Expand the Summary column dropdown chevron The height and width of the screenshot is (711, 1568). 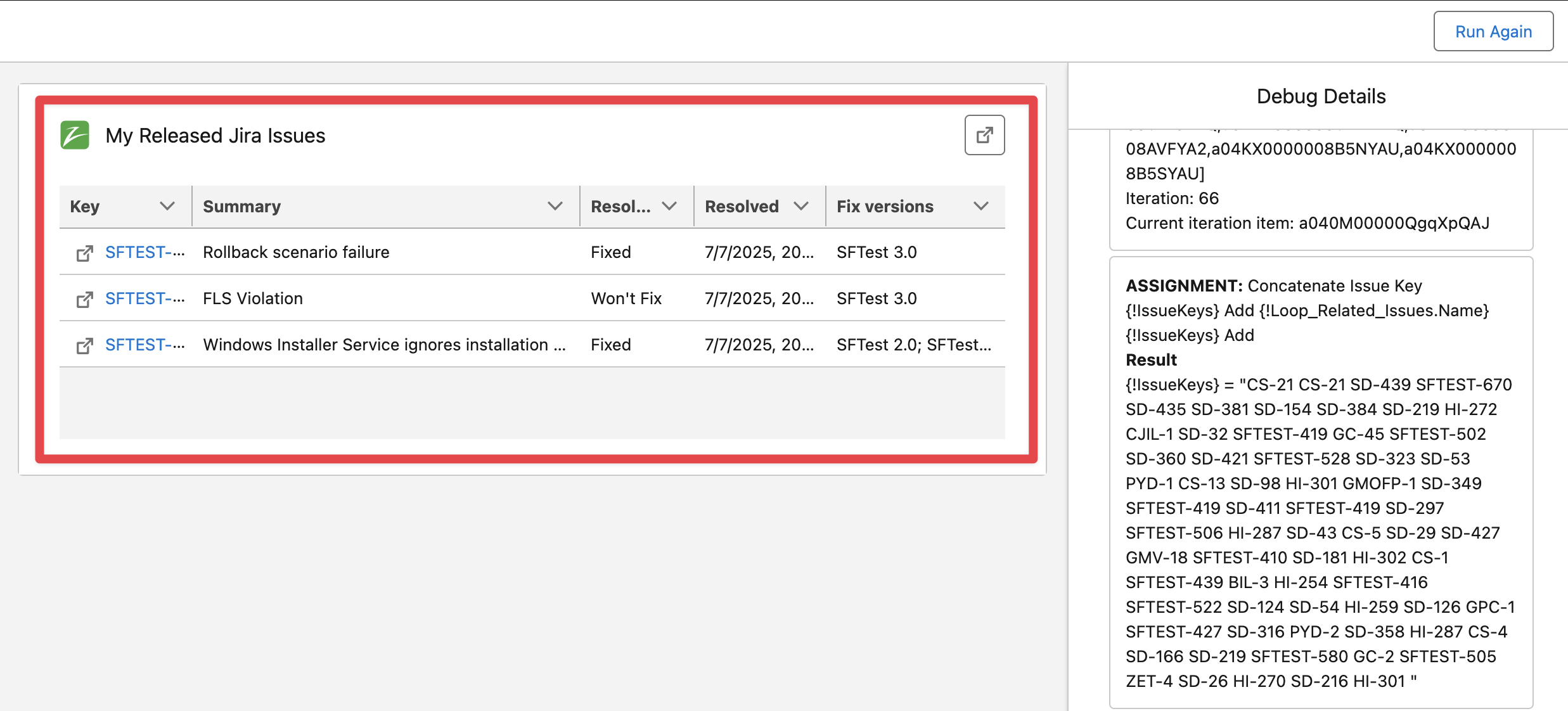click(555, 207)
